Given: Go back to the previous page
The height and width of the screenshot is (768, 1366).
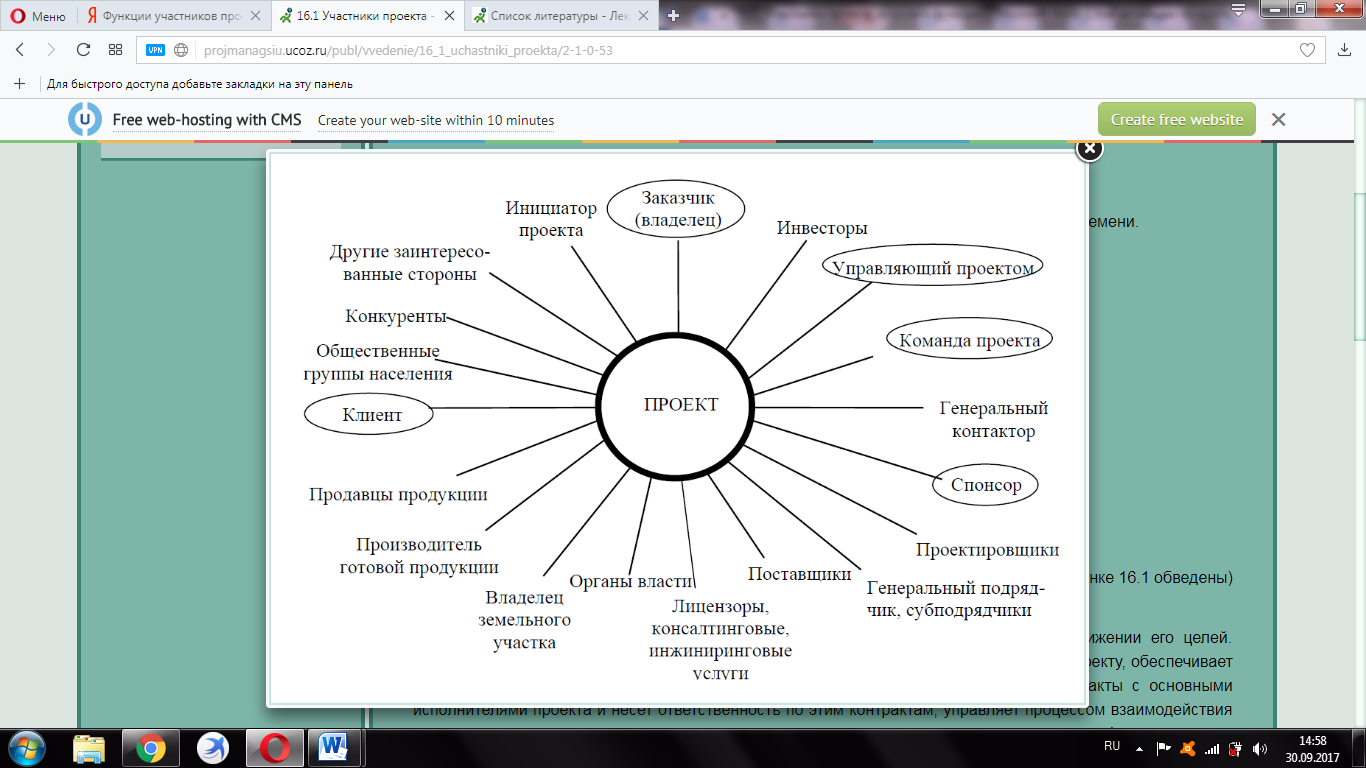Looking at the screenshot, I should [x=21, y=49].
